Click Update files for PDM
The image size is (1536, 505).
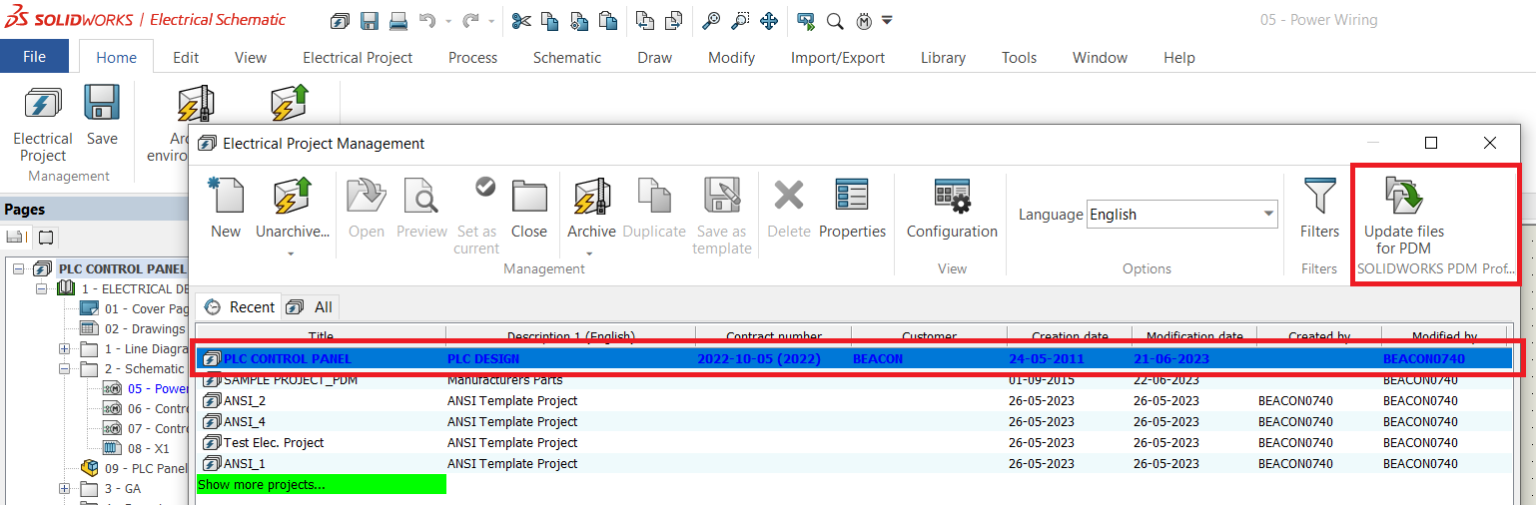coord(1404,216)
